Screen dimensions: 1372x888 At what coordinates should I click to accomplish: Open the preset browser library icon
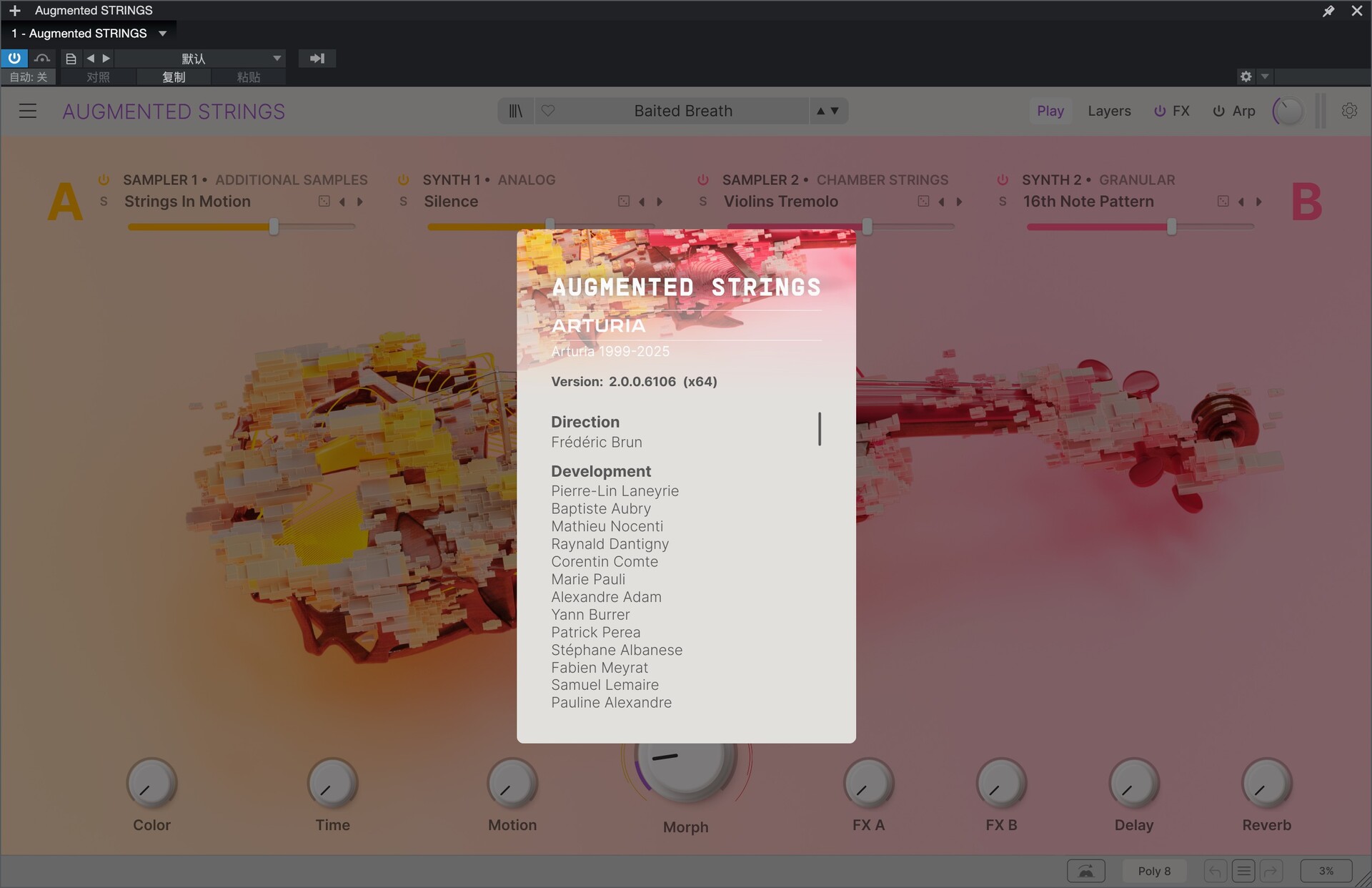[x=516, y=111]
